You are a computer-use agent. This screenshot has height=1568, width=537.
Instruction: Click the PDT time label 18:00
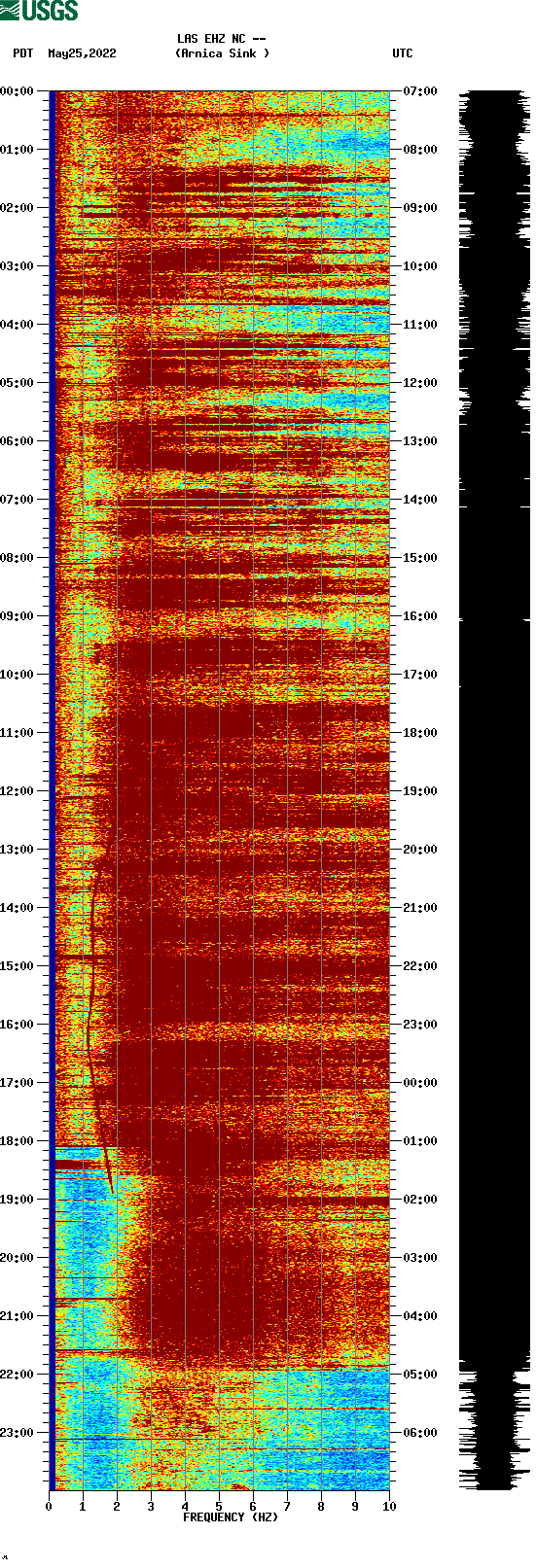[17, 1141]
